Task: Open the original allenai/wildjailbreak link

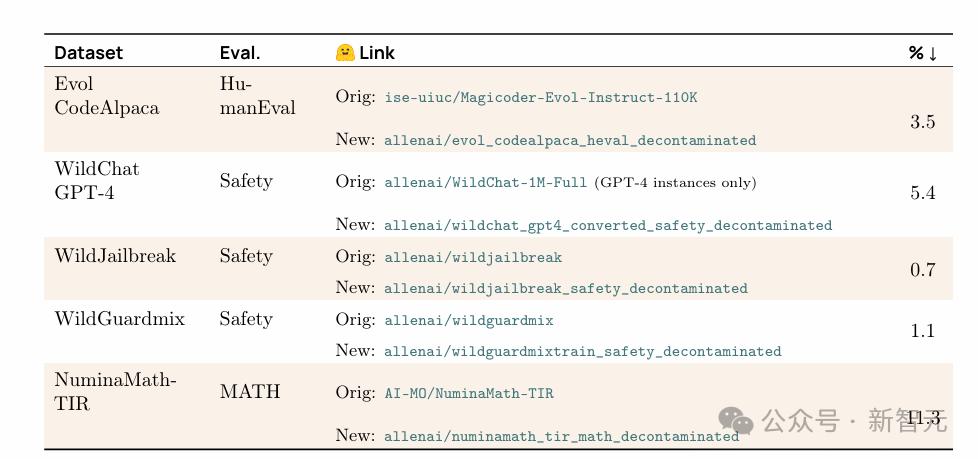Action: [473, 257]
